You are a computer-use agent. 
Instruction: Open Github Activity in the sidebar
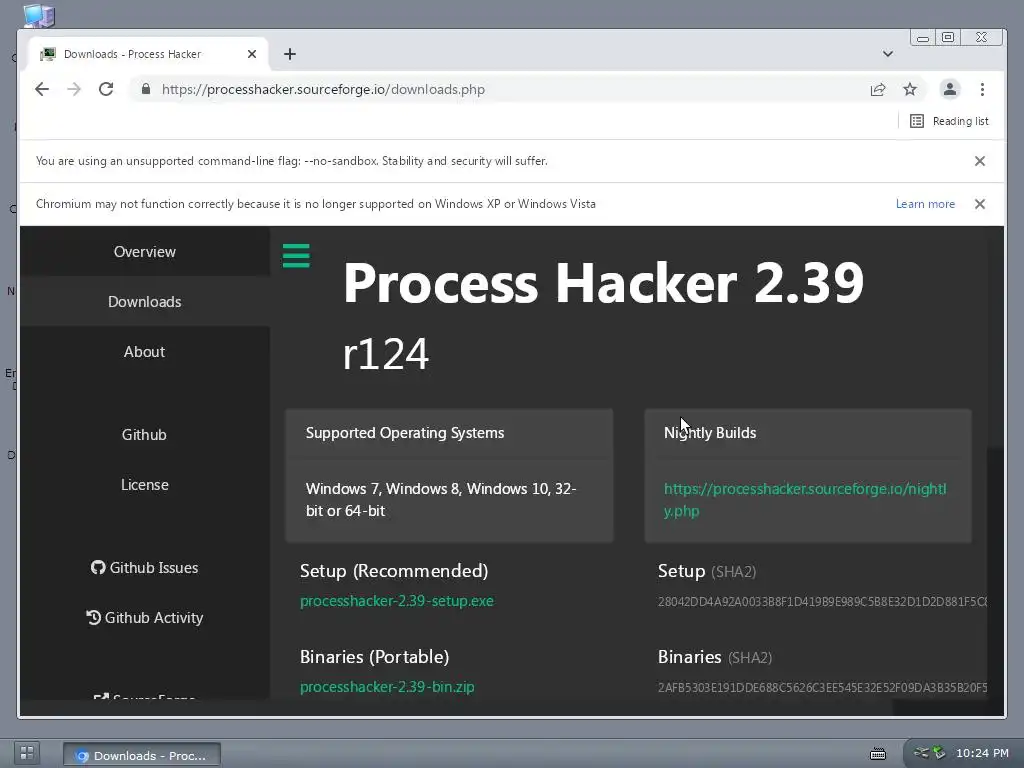click(144, 617)
